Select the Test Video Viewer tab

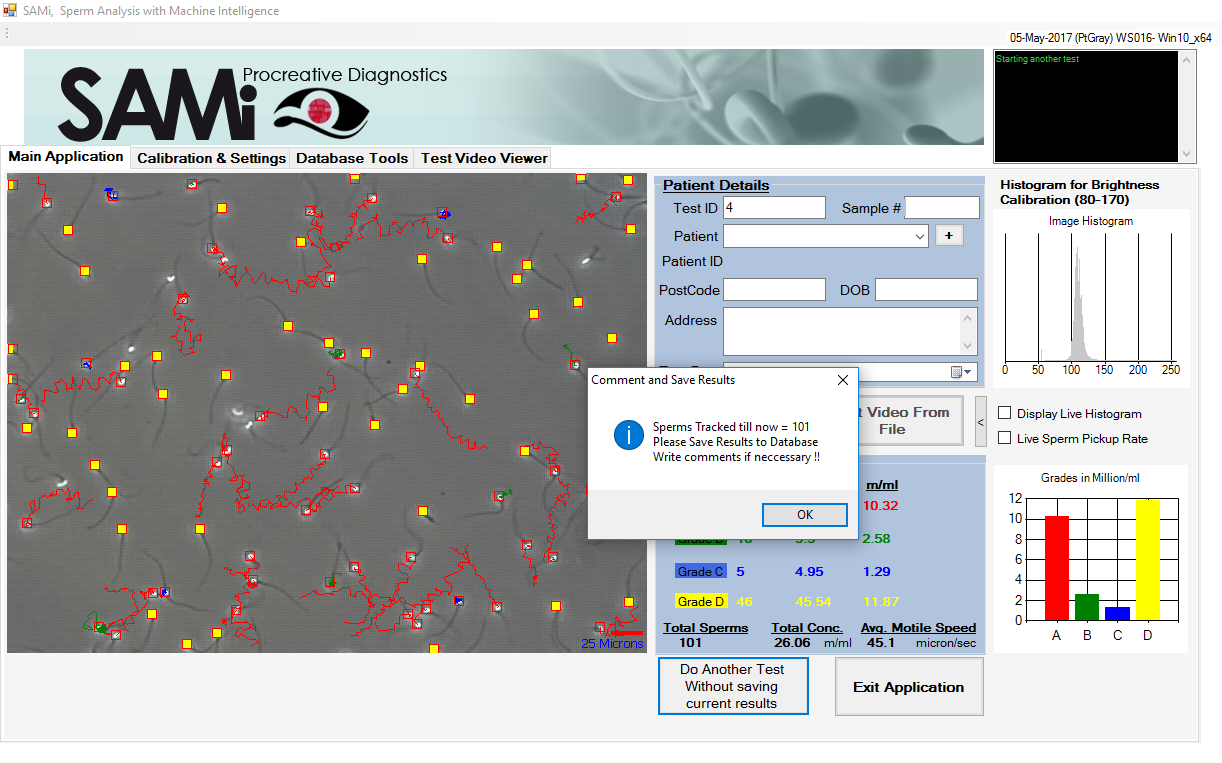point(484,158)
